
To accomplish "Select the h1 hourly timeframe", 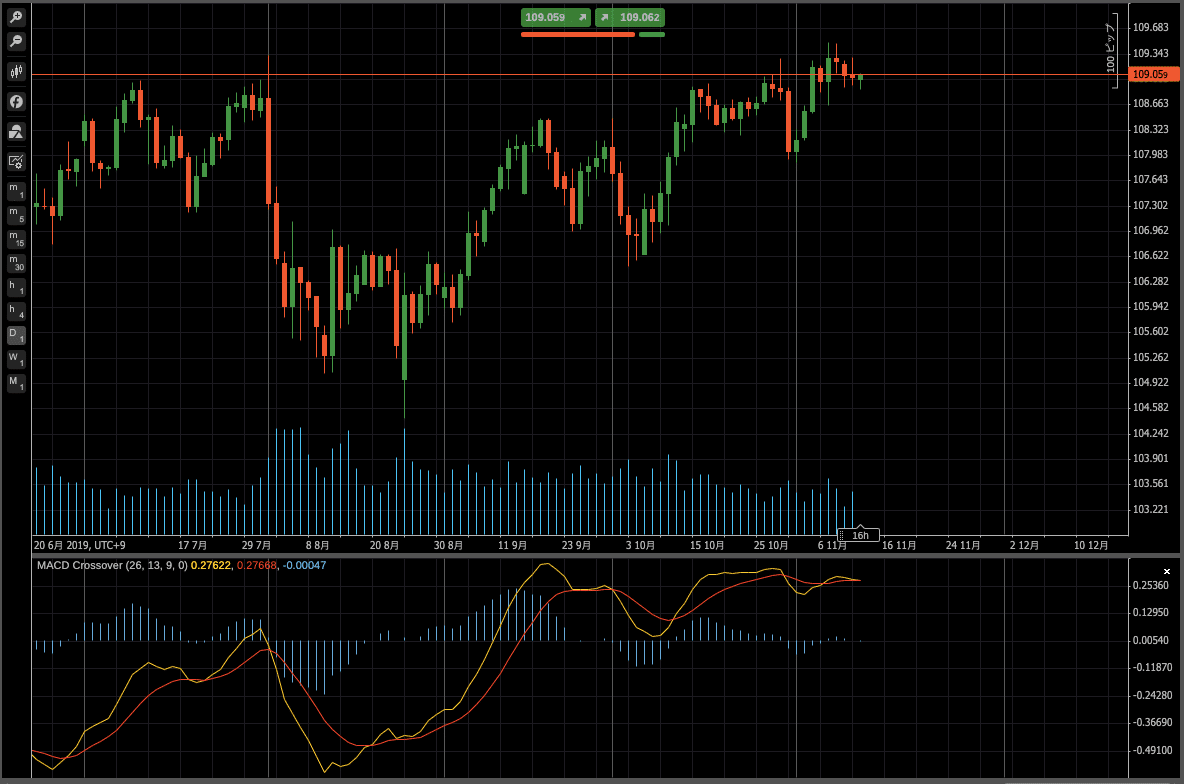I will [16, 288].
